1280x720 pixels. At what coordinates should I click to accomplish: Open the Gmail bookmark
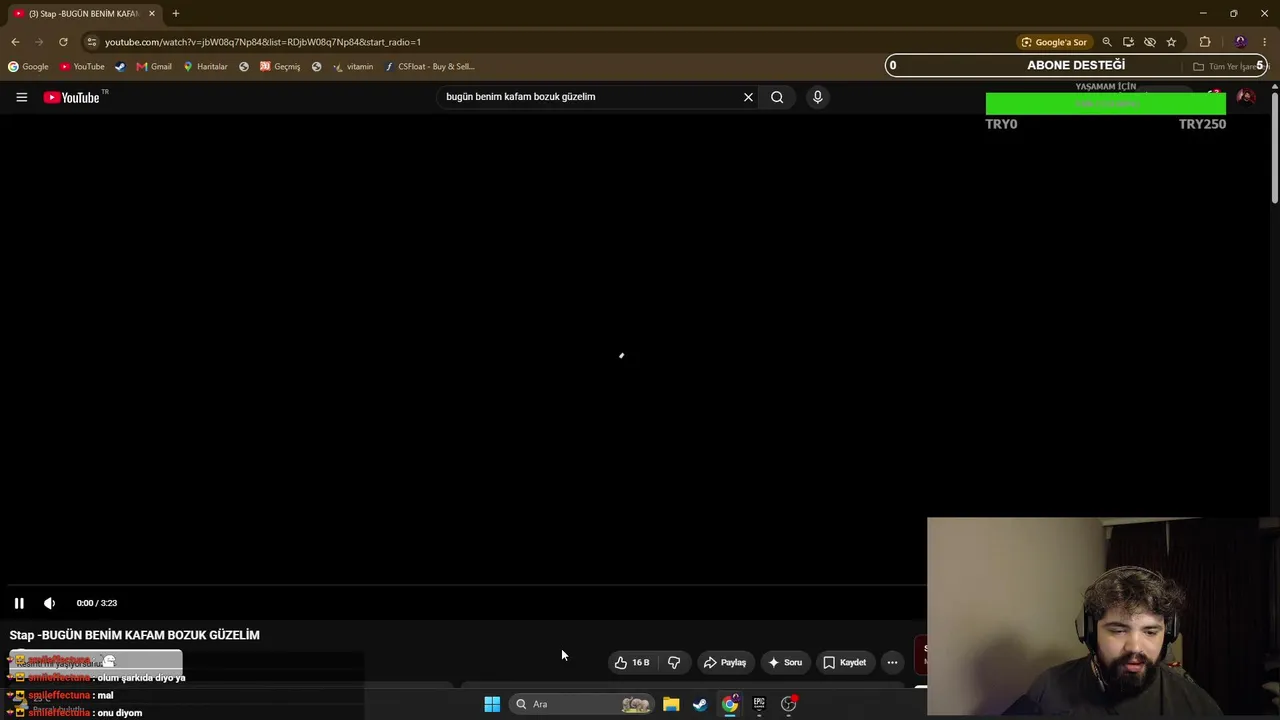(154, 67)
